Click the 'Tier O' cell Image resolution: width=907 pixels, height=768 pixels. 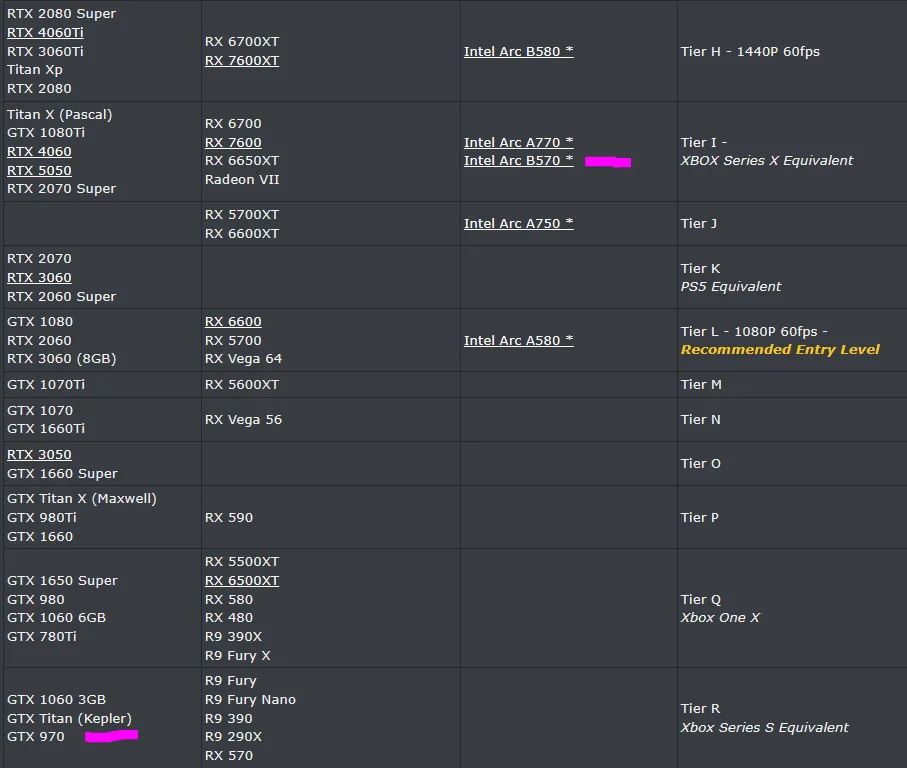(700, 464)
